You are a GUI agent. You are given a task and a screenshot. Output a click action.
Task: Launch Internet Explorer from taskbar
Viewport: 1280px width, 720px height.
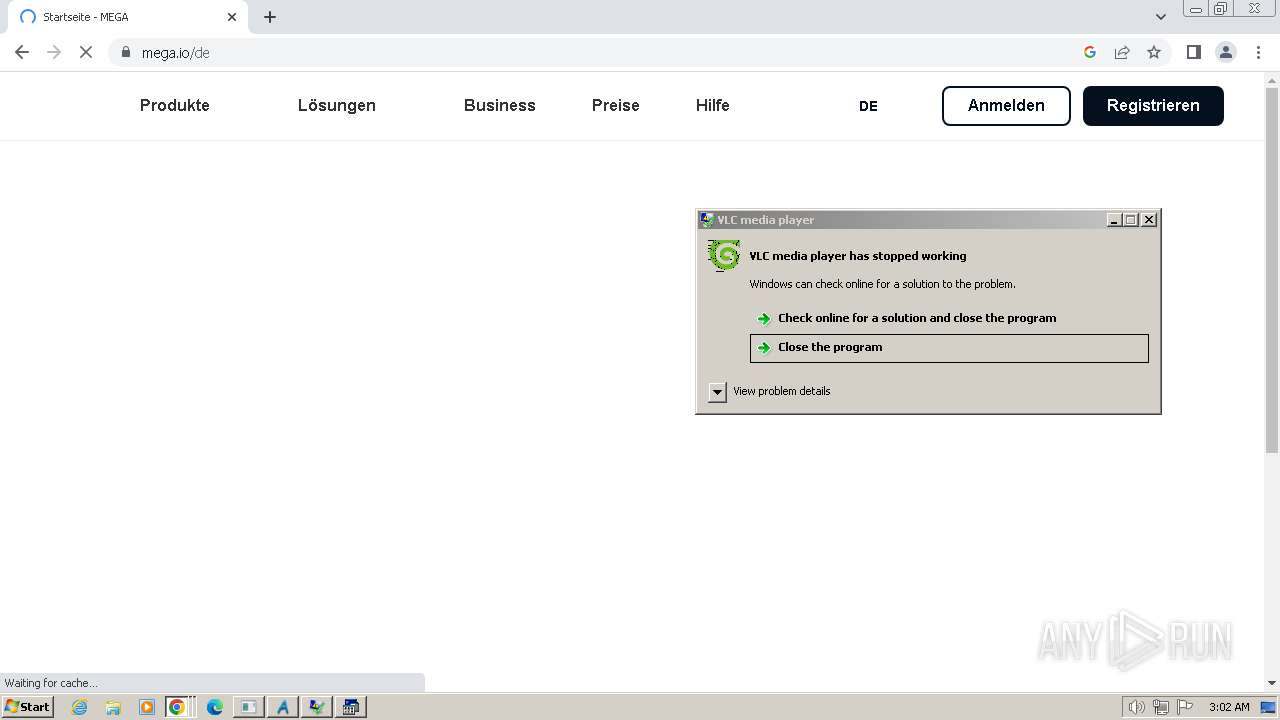click(x=79, y=707)
